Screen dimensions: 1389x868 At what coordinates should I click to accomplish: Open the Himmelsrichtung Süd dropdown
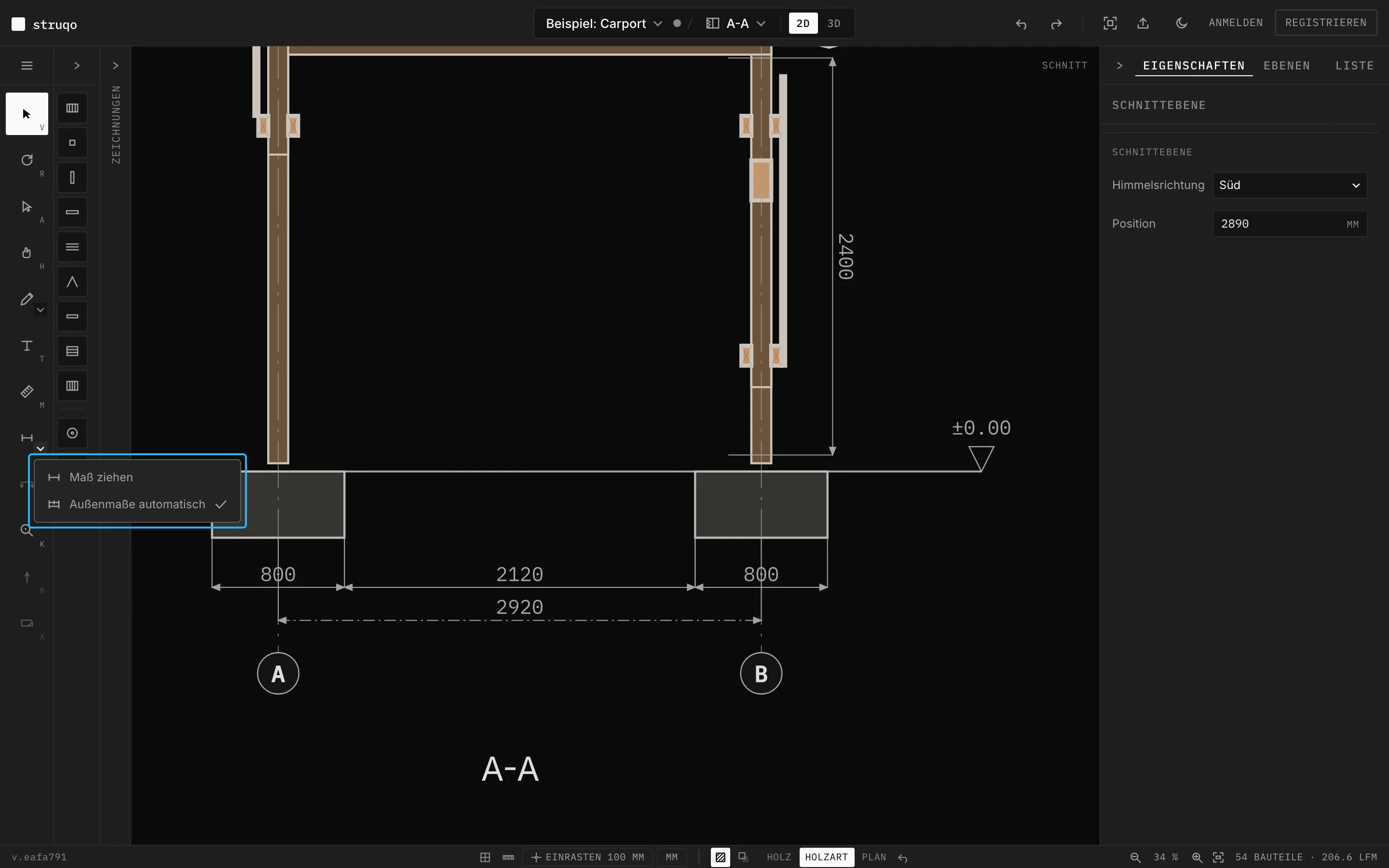(x=1290, y=185)
